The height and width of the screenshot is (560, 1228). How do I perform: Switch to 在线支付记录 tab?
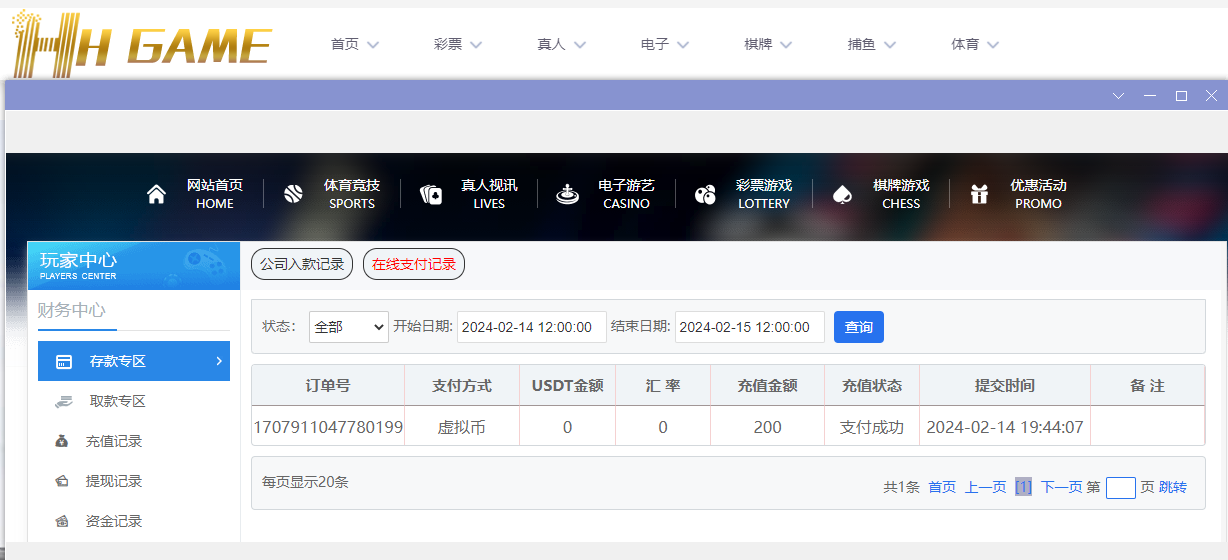[x=414, y=264]
